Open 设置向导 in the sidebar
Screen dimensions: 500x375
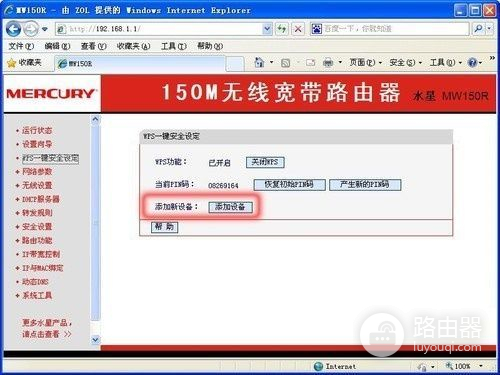tap(37, 144)
